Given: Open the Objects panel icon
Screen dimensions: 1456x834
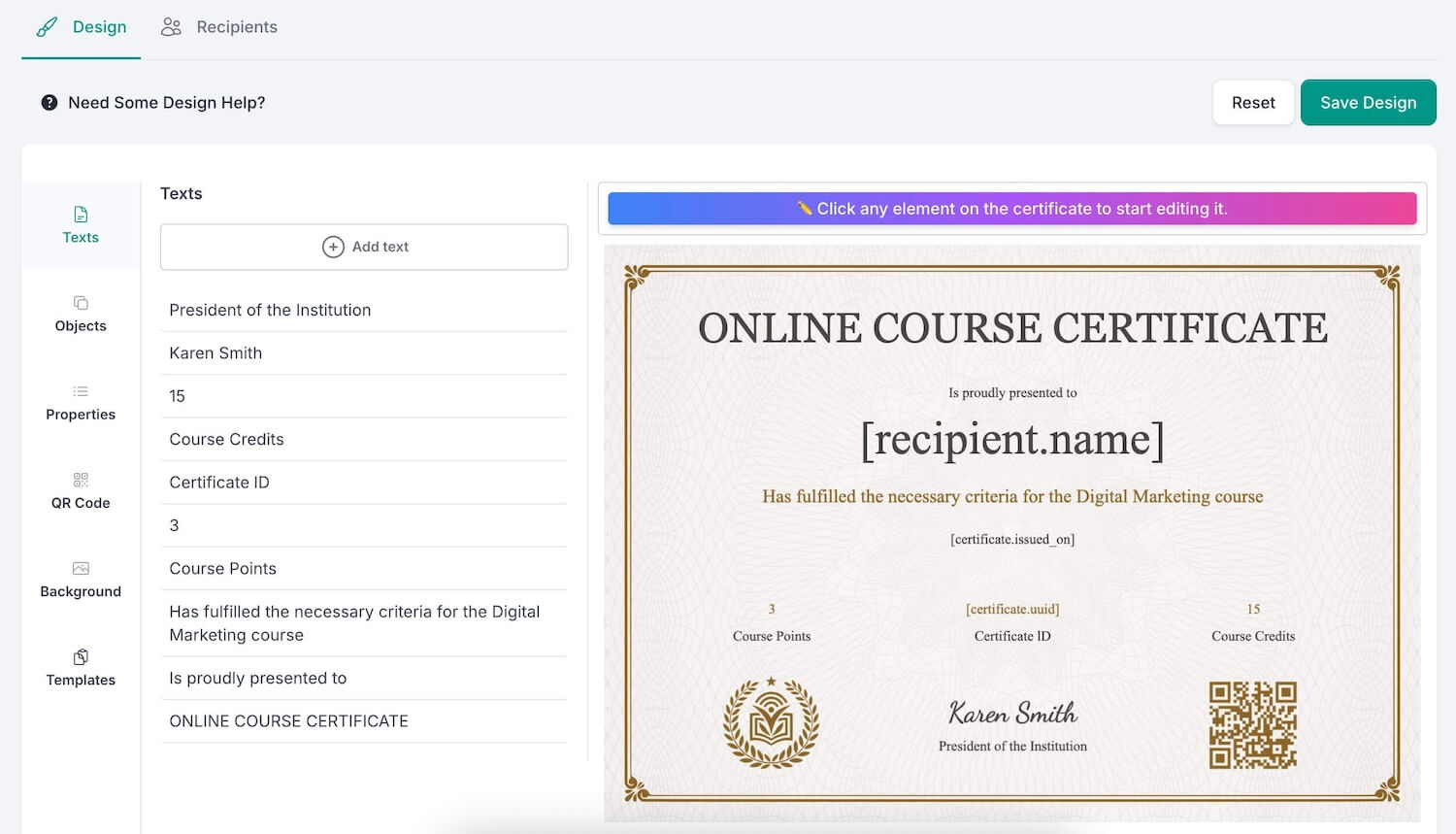Looking at the screenshot, I should pyautogui.click(x=81, y=303).
